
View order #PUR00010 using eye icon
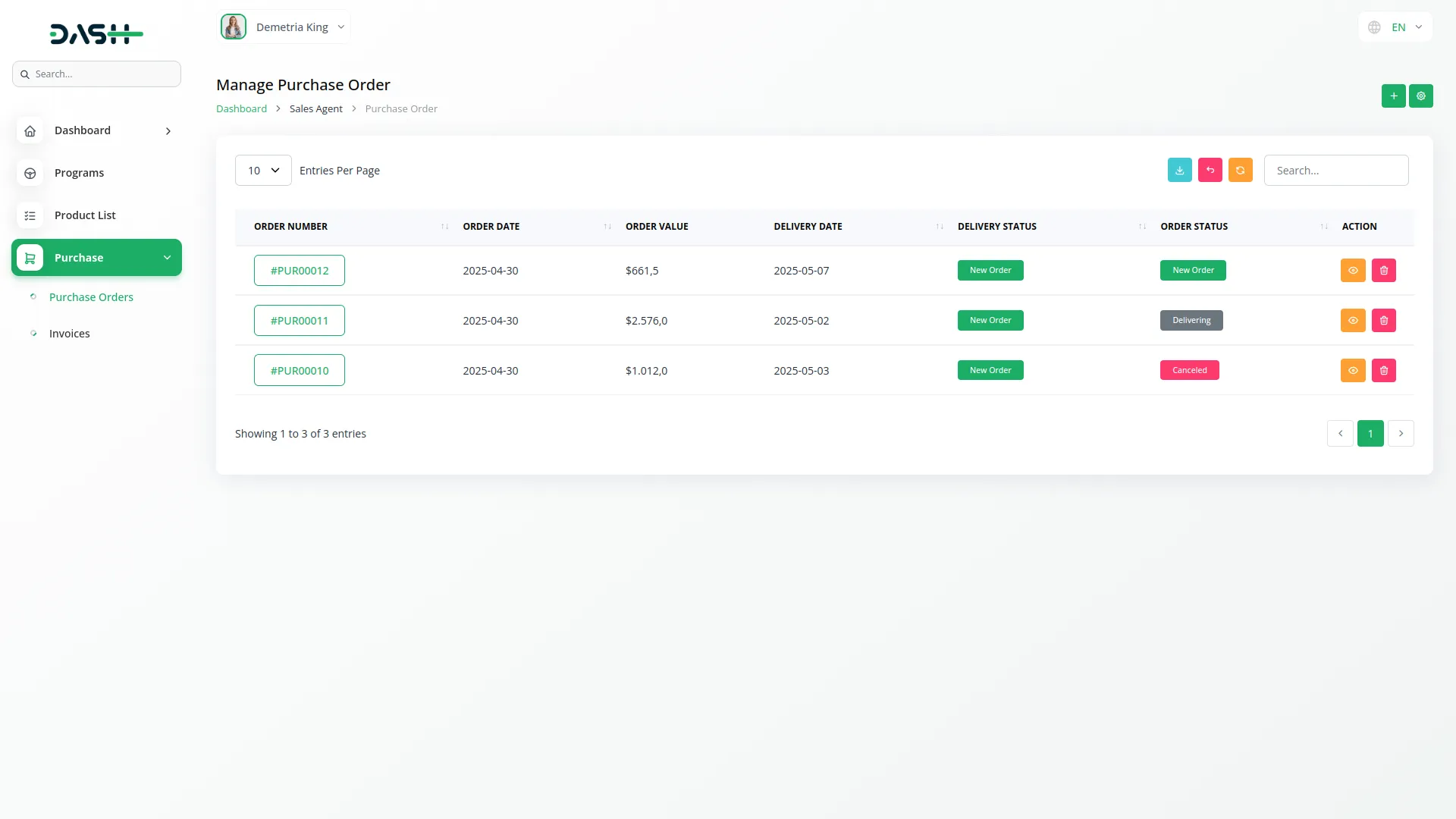1353,371
